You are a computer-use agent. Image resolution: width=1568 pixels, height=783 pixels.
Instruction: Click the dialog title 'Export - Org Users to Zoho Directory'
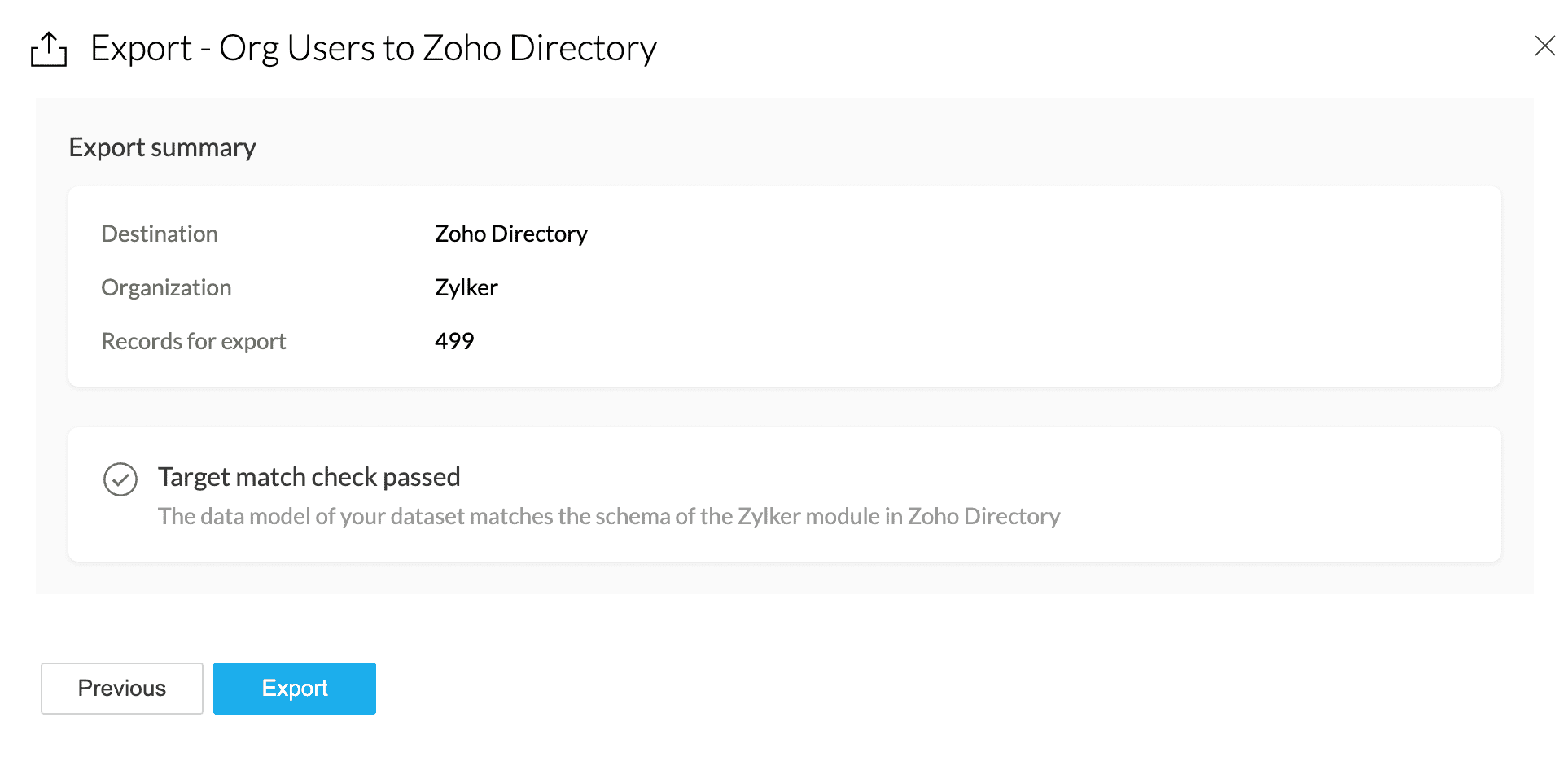[x=373, y=48]
